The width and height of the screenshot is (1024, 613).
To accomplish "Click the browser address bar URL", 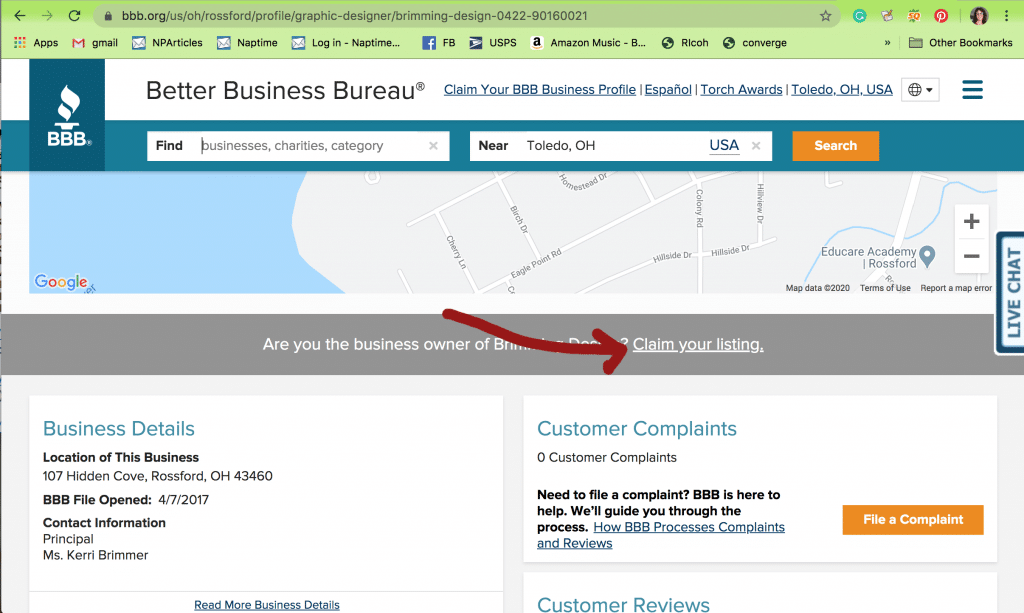I will (354, 16).
